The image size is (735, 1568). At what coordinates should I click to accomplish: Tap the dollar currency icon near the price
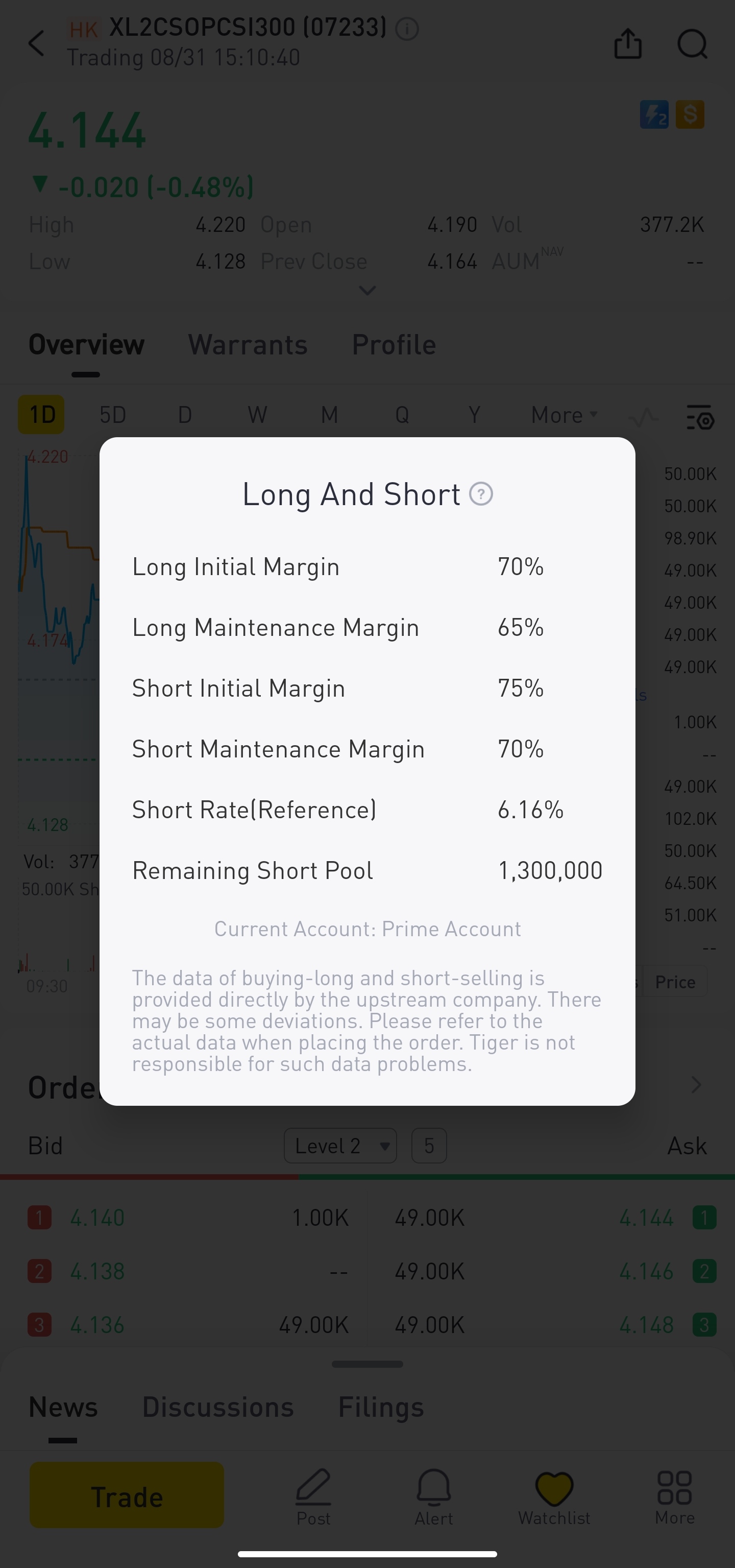[690, 114]
